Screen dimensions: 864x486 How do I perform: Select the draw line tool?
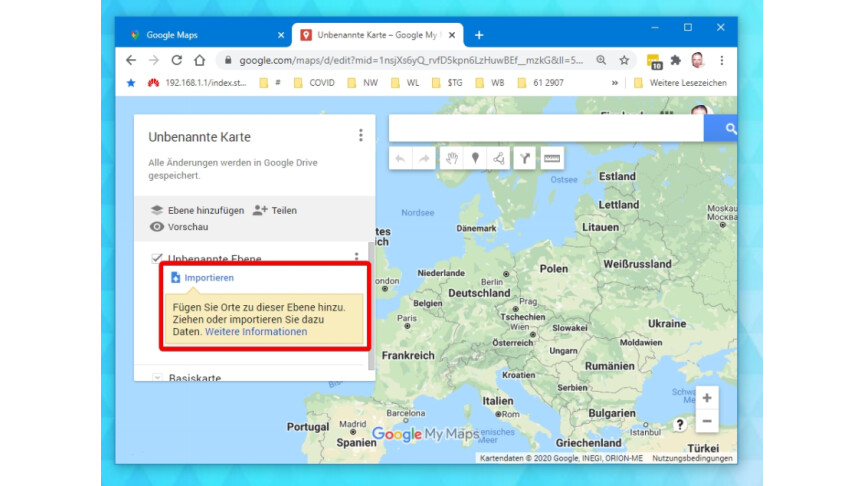coord(499,159)
